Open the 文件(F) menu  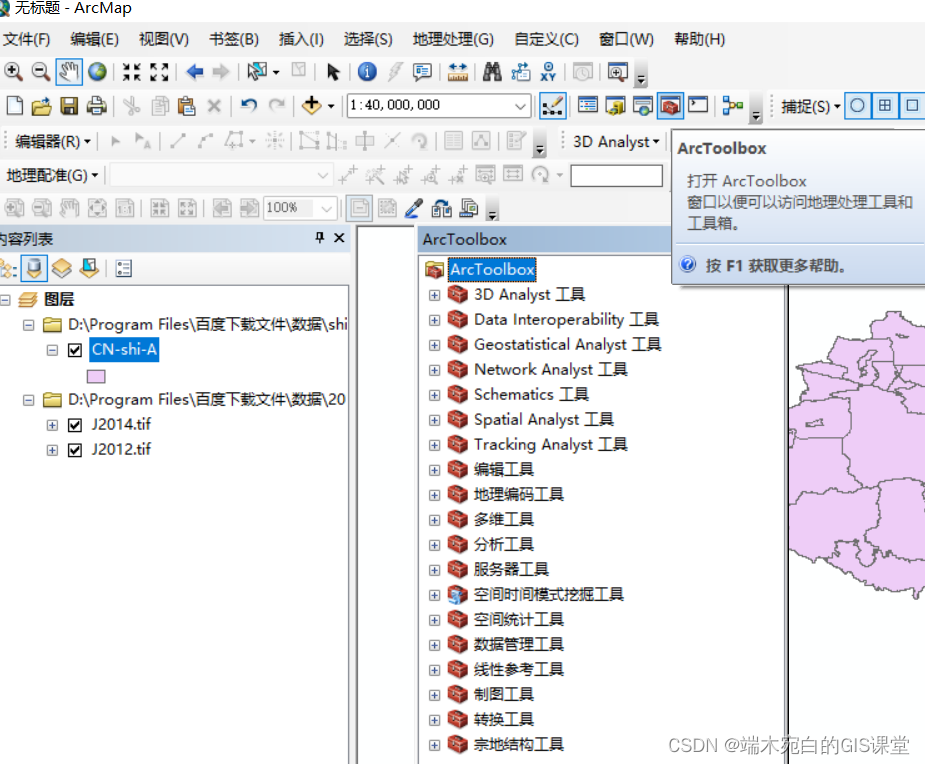point(27,40)
